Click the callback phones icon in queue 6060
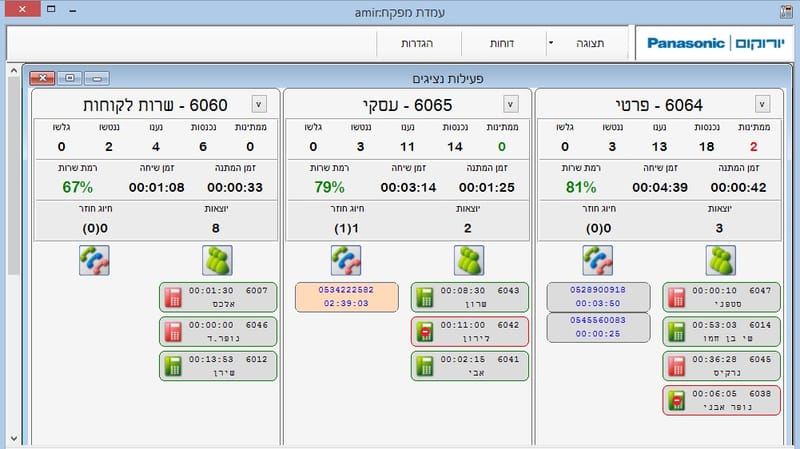 click(94, 260)
